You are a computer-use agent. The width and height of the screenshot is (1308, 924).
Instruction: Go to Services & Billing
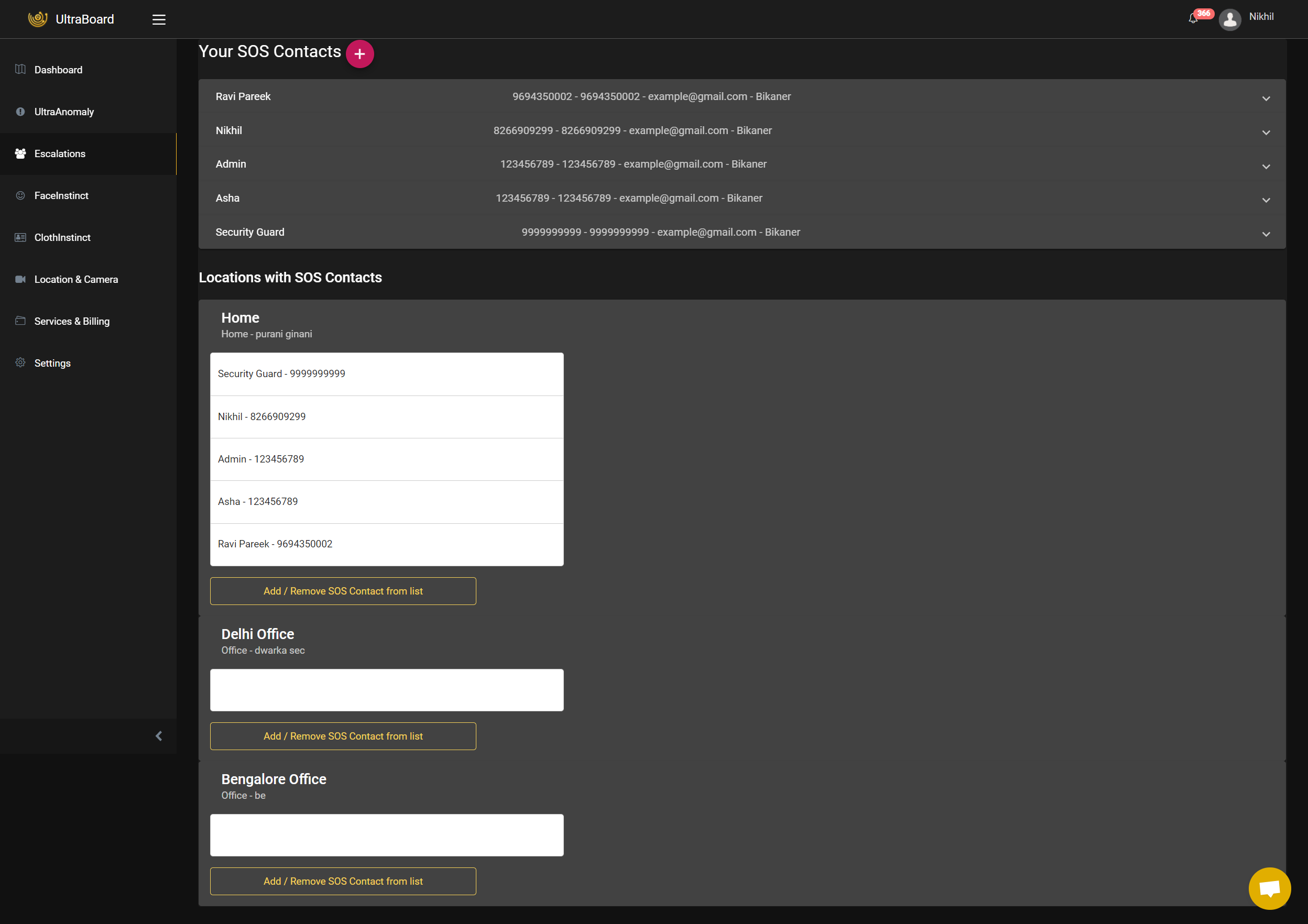coord(72,321)
